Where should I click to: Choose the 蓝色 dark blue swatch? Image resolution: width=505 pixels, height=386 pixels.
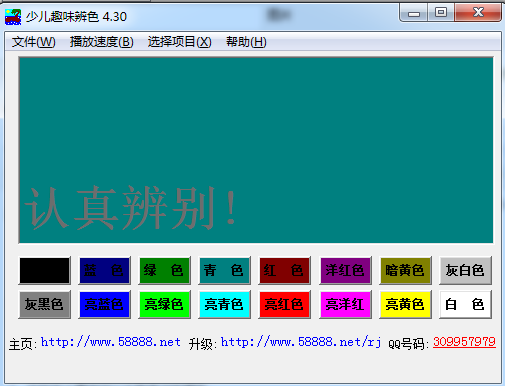tap(104, 270)
